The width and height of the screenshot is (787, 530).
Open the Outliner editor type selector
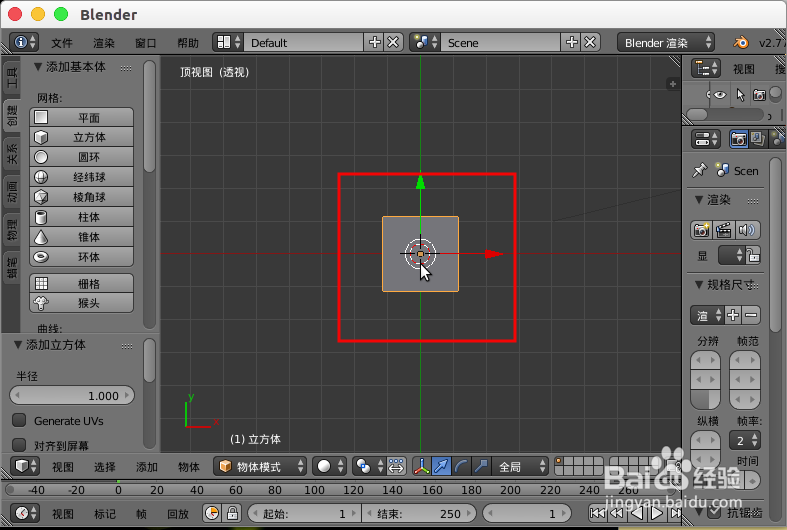tap(706, 68)
